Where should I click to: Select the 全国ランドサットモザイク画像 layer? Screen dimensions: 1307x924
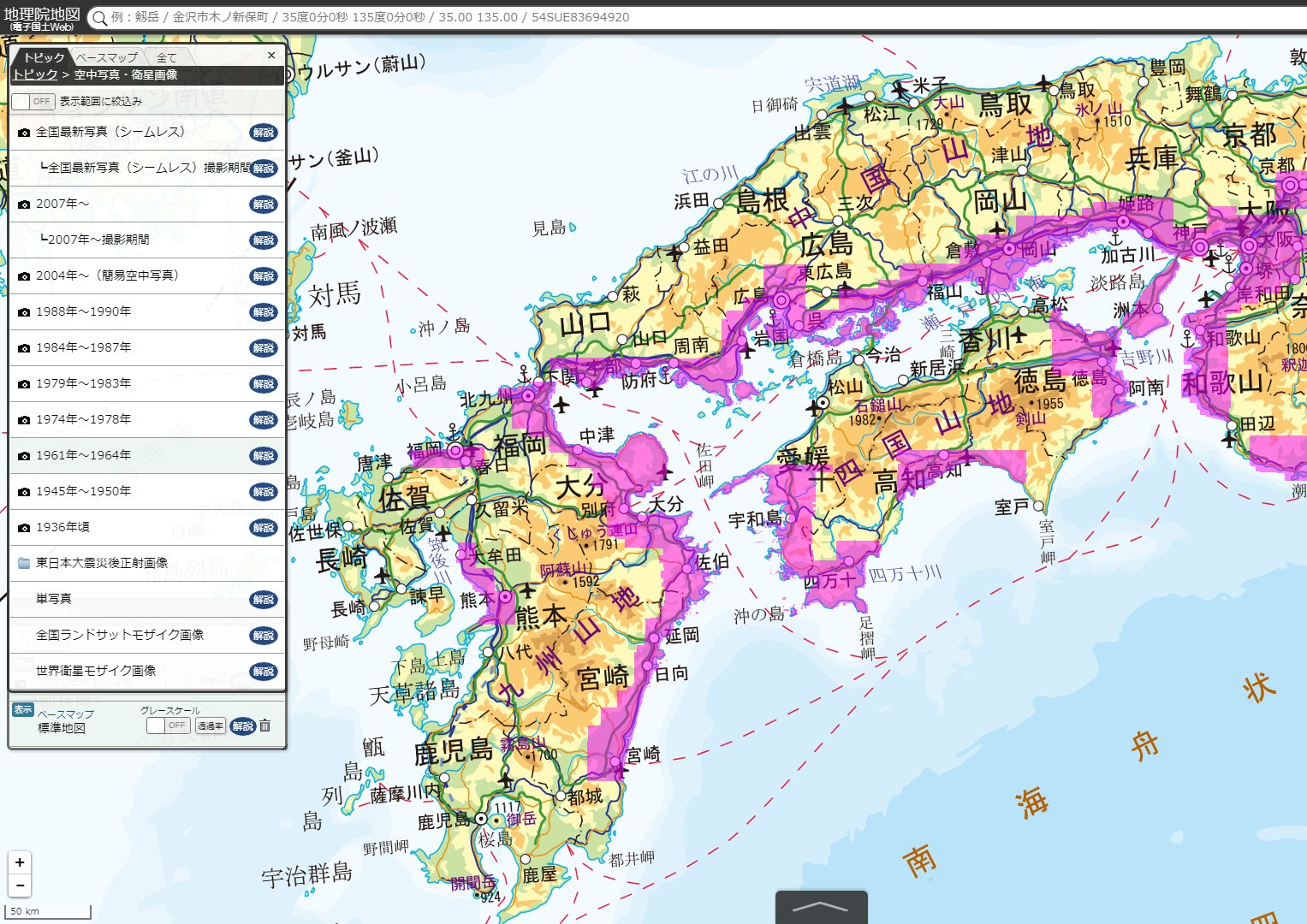120,635
